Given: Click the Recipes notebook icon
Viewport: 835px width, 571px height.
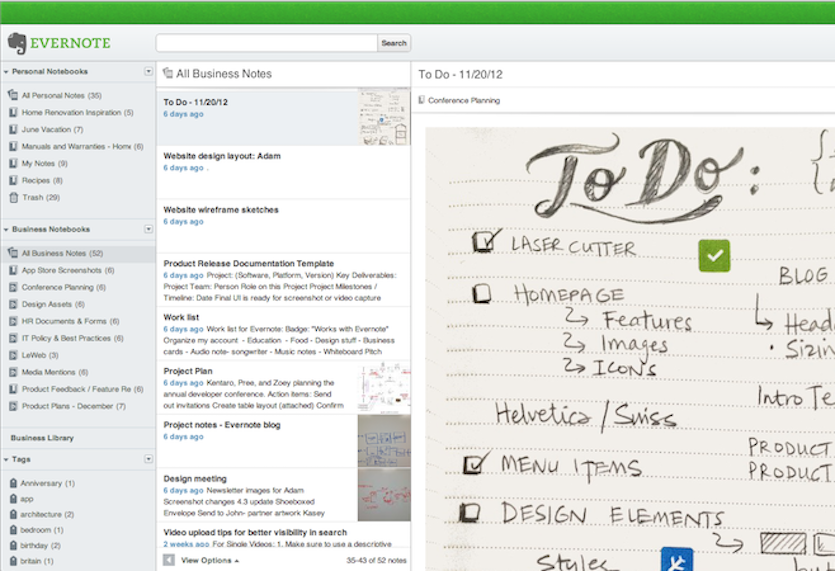Looking at the screenshot, I should (13, 181).
